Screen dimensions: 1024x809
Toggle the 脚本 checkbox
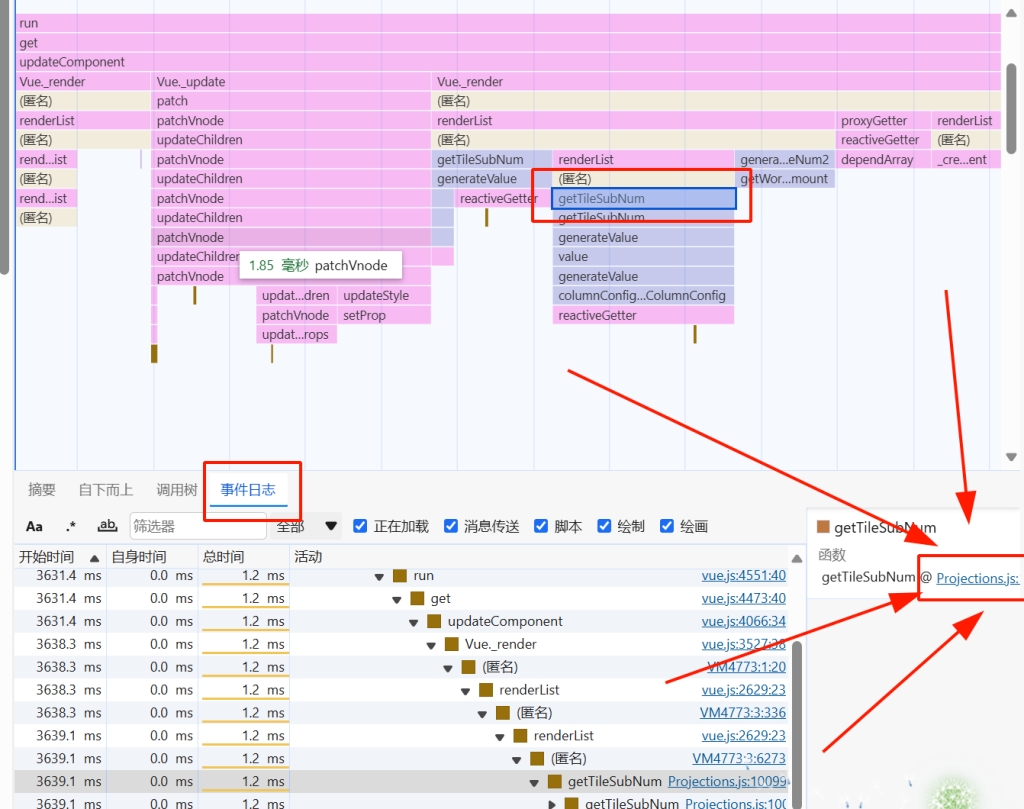click(541, 526)
